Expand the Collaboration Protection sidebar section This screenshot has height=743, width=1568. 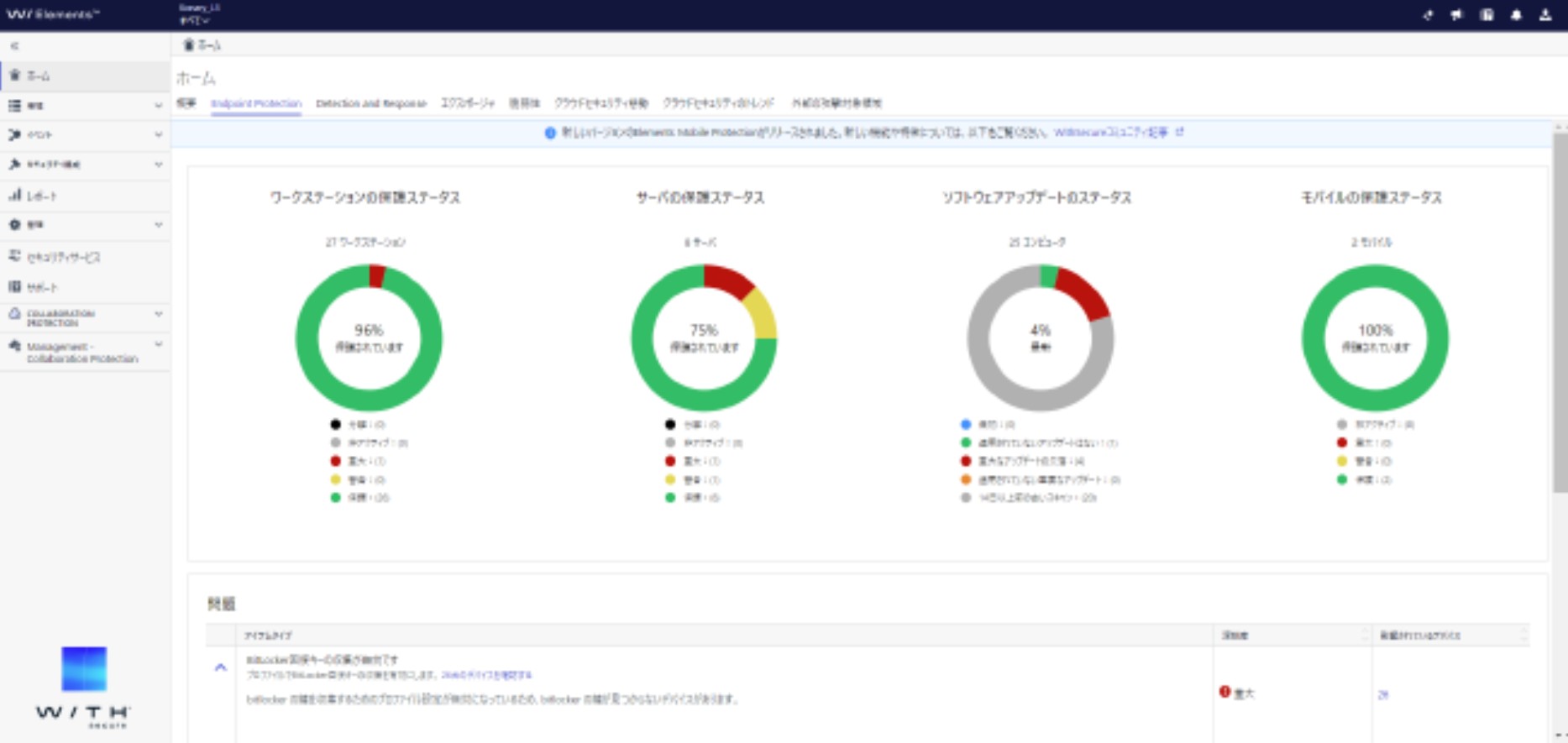(158, 314)
